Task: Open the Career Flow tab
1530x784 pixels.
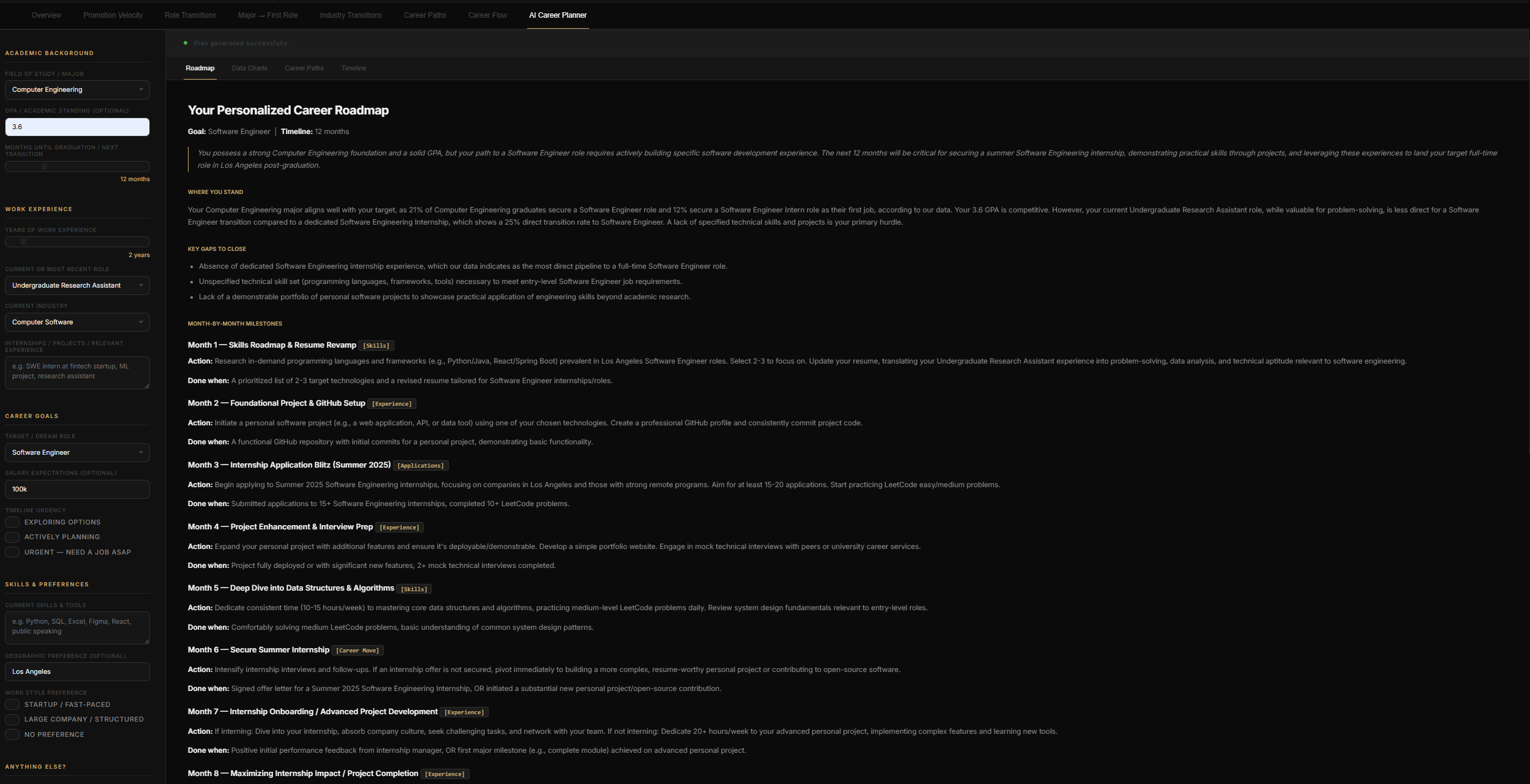Action: 487,15
